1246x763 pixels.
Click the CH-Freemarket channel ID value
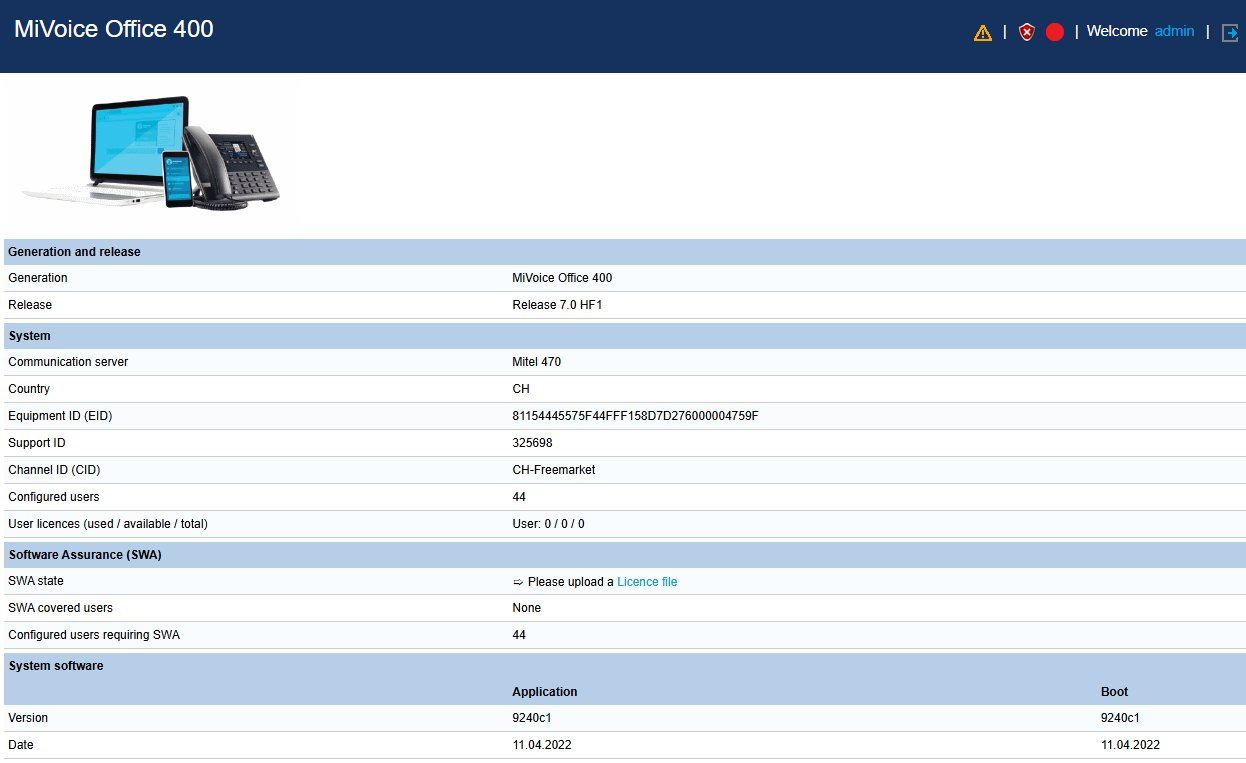(554, 470)
